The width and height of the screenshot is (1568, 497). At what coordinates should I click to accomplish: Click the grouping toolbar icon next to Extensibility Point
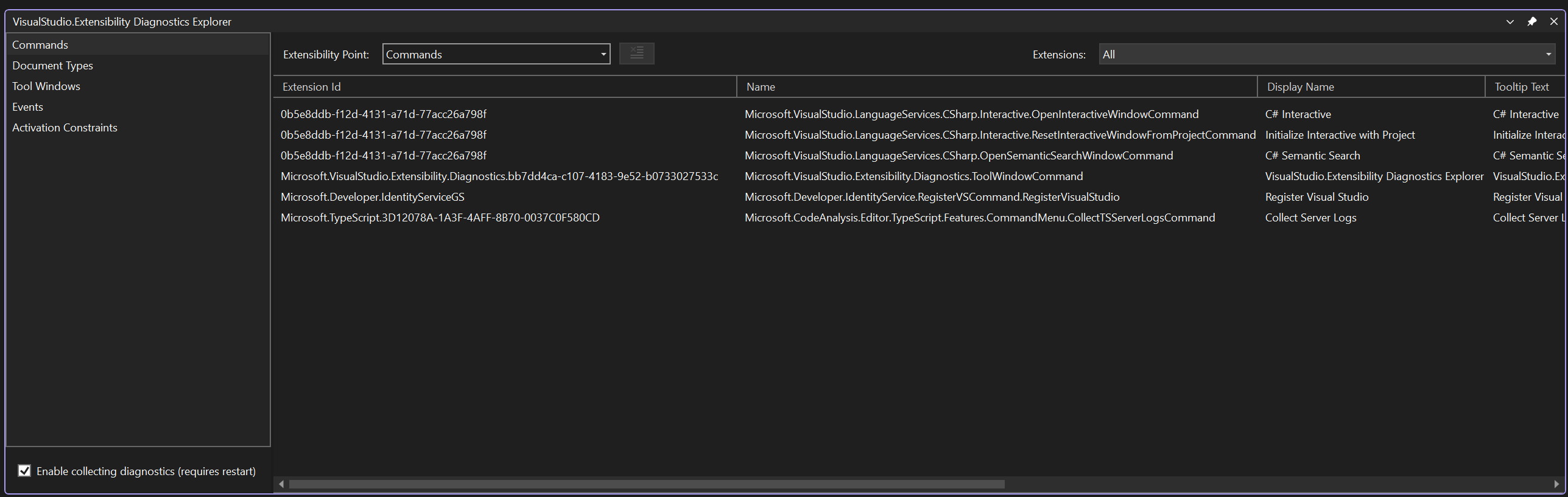tap(636, 54)
